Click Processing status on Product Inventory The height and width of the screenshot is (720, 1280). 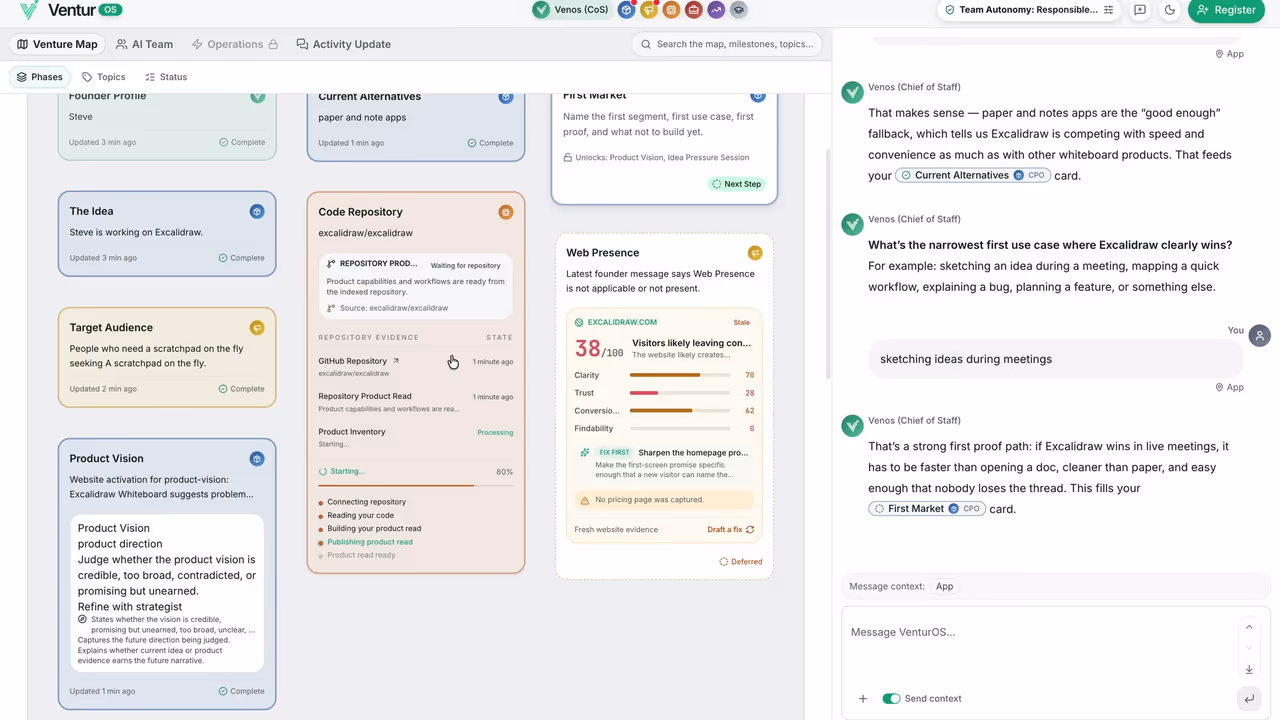pos(495,433)
